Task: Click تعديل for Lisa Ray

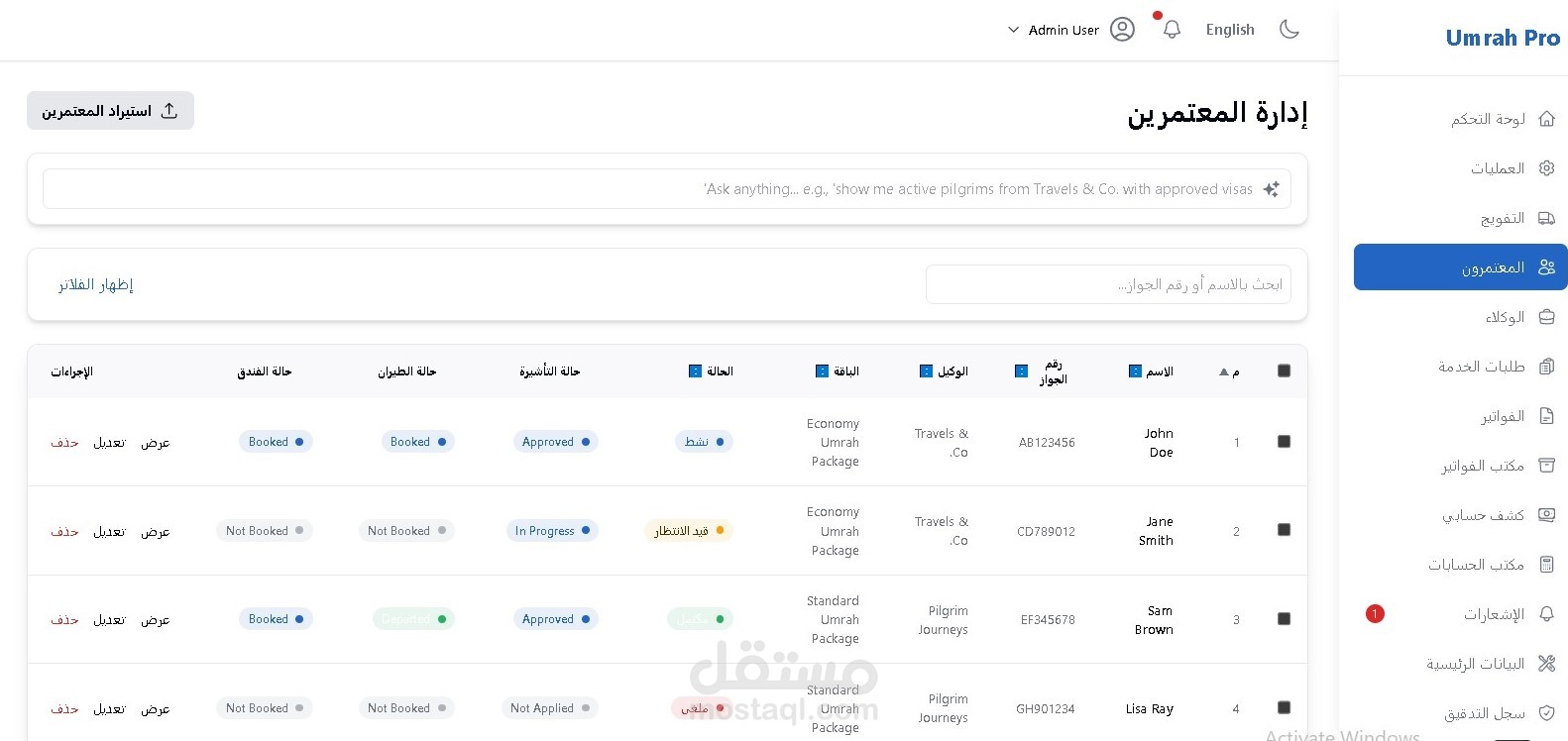Action: (109, 709)
